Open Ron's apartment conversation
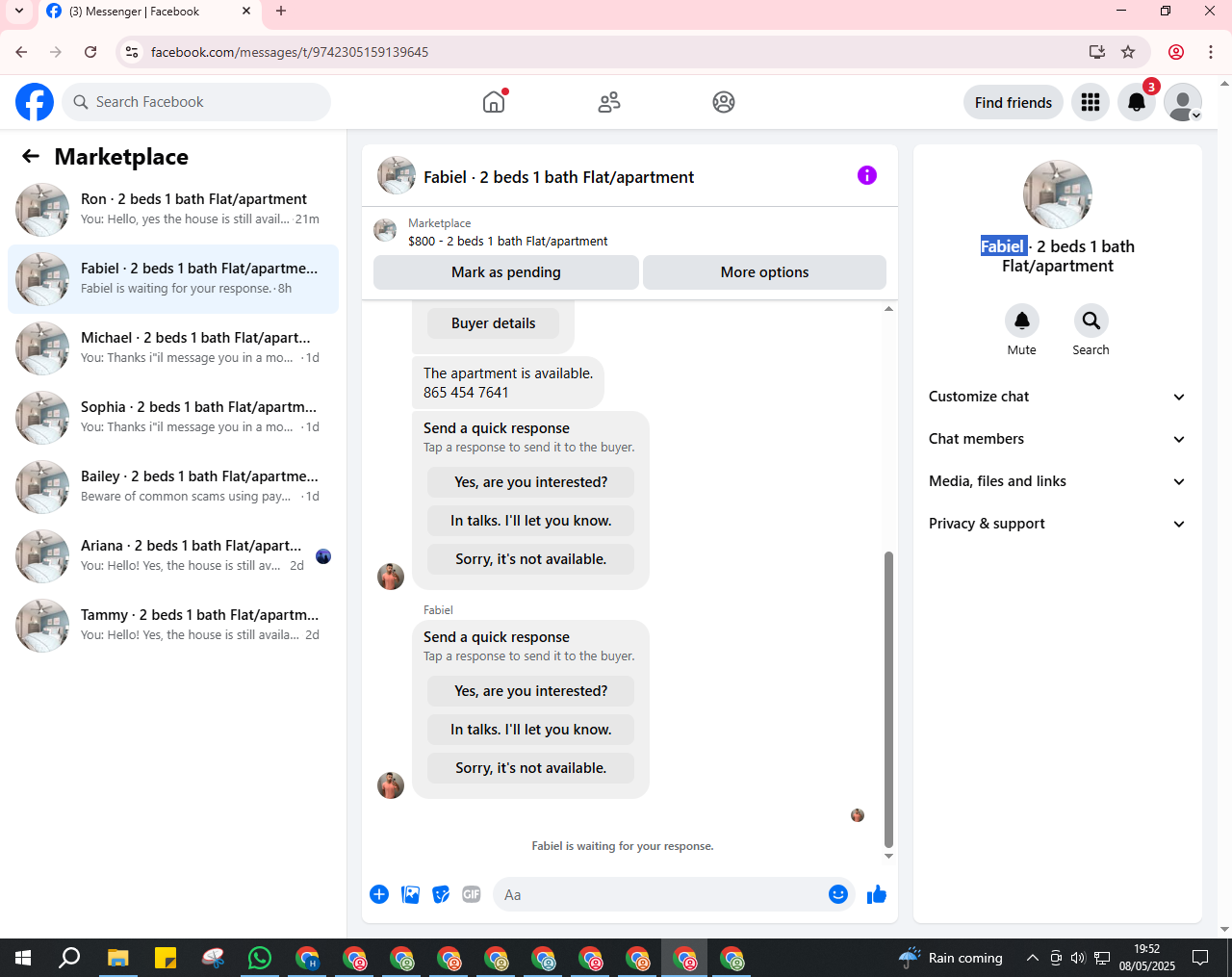Viewport: 1232px width, 977px height. 173,210
